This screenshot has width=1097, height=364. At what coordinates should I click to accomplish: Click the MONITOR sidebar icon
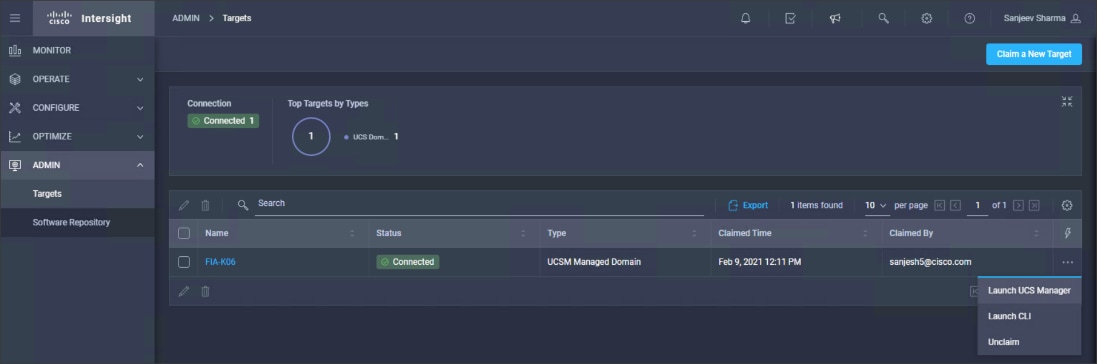tap(15, 50)
